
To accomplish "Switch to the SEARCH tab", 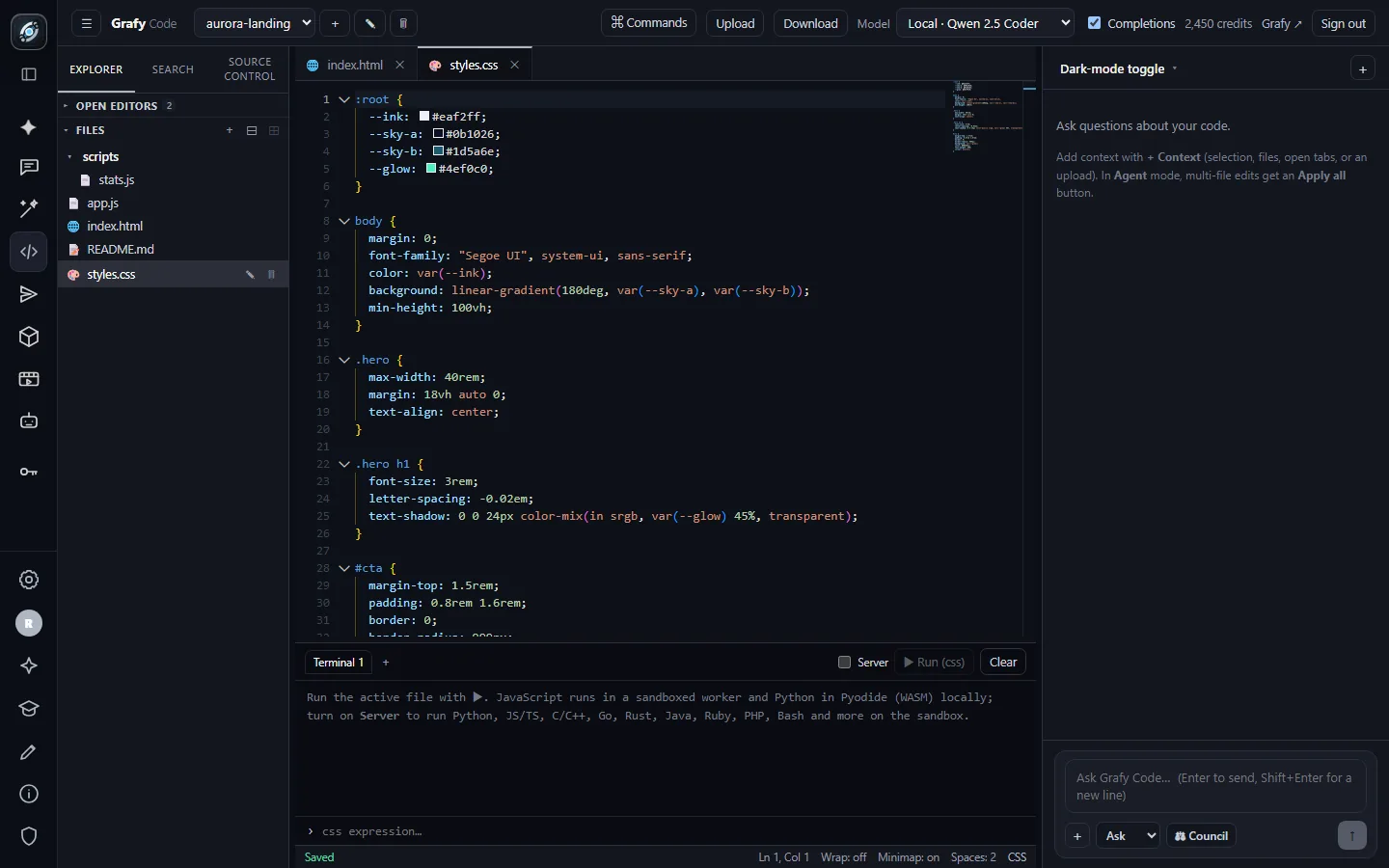I will click(173, 69).
